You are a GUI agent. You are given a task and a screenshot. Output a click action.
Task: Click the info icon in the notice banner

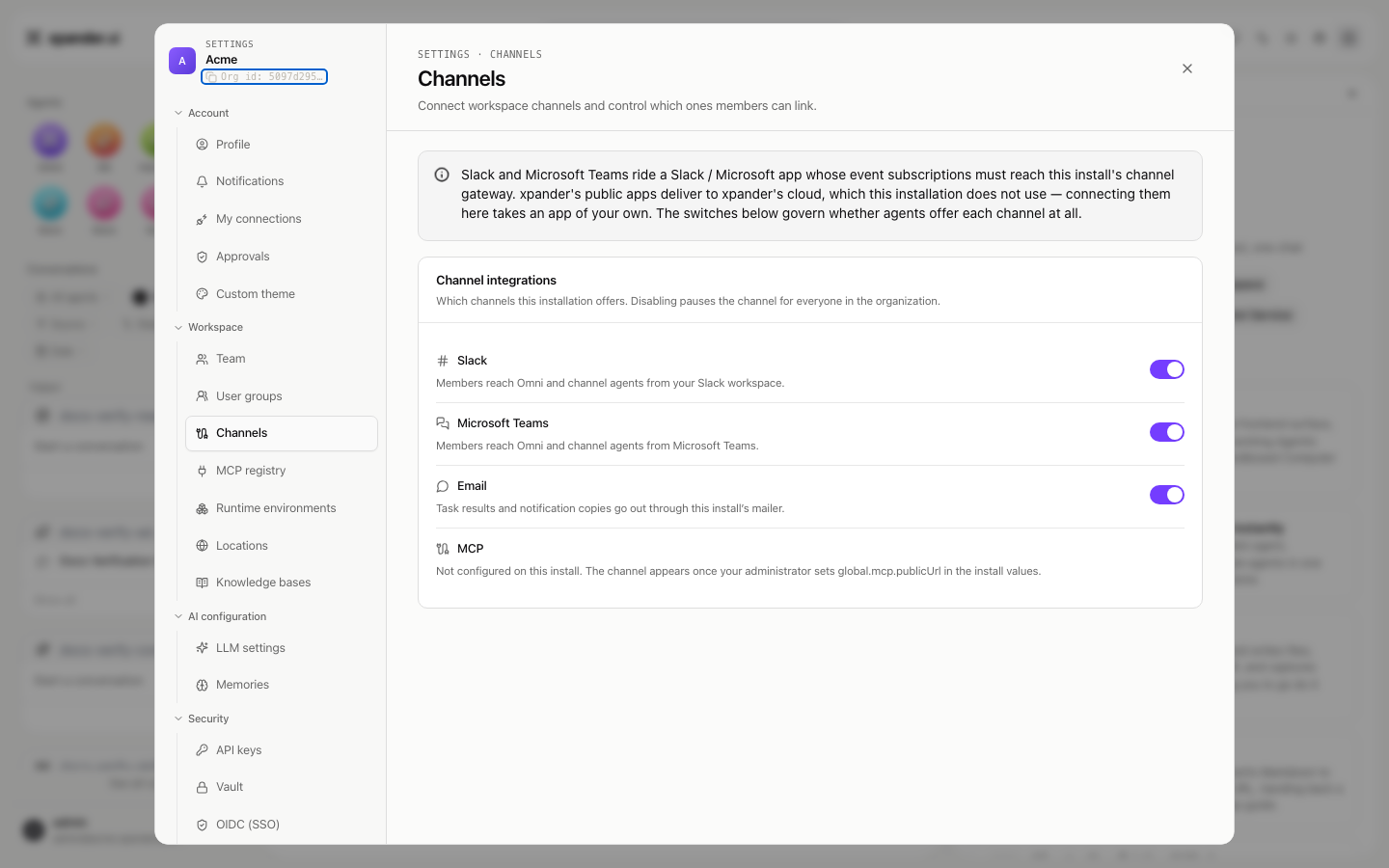[442, 175]
